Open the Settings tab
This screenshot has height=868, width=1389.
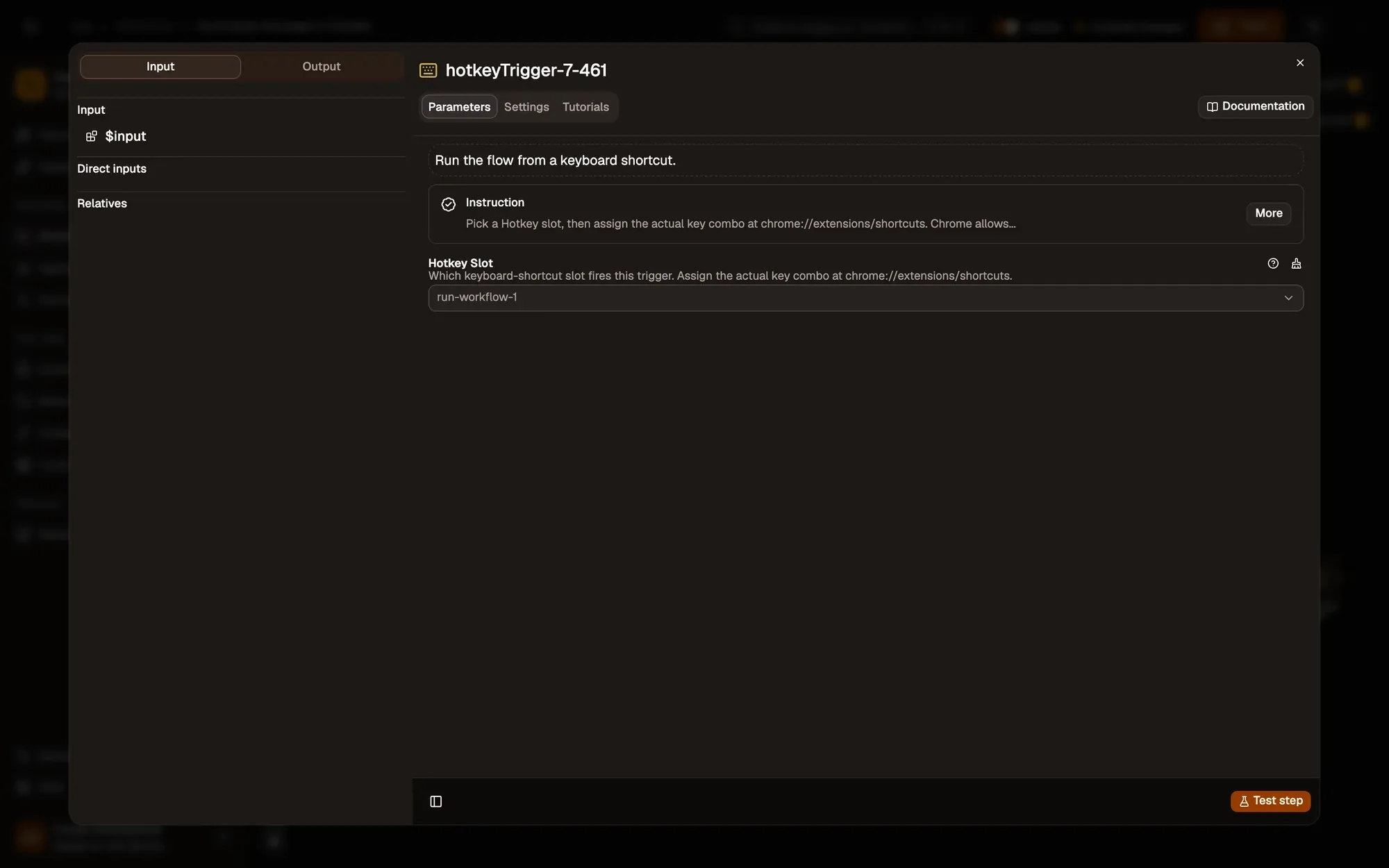pyautogui.click(x=526, y=107)
